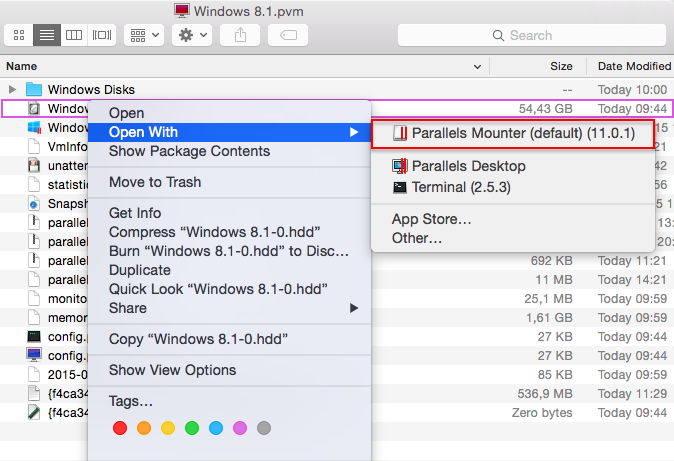Select the Windows Disks folder icon
The height and width of the screenshot is (461, 674).
click(34, 89)
